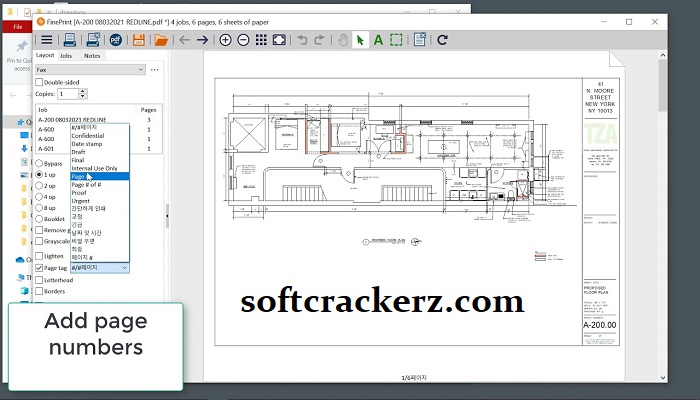Collapse the Page tag combo box
Screen dimensions: 700x400
pos(124,267)
